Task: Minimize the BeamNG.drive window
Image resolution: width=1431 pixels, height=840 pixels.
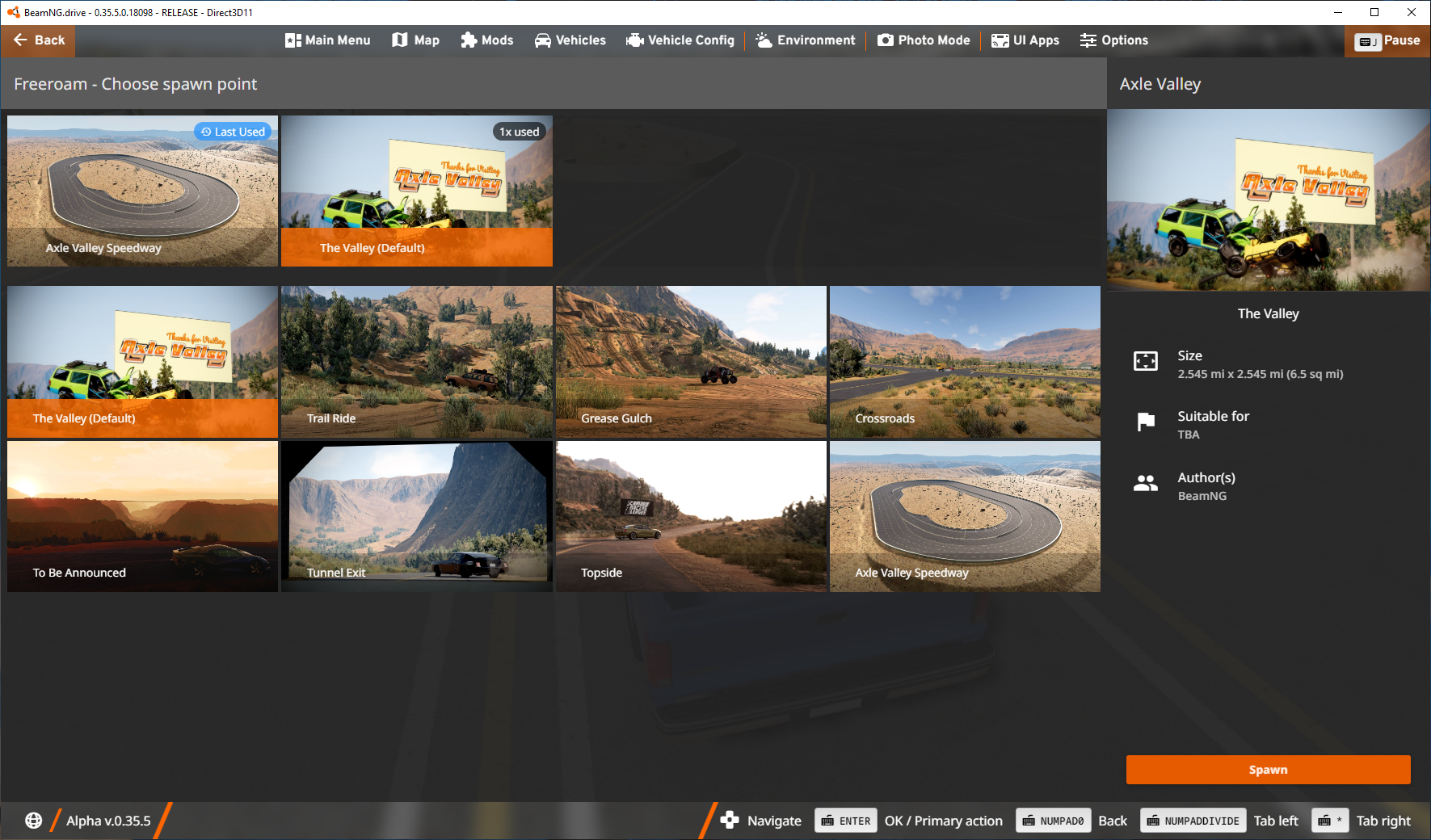Action: point(1338,12)
